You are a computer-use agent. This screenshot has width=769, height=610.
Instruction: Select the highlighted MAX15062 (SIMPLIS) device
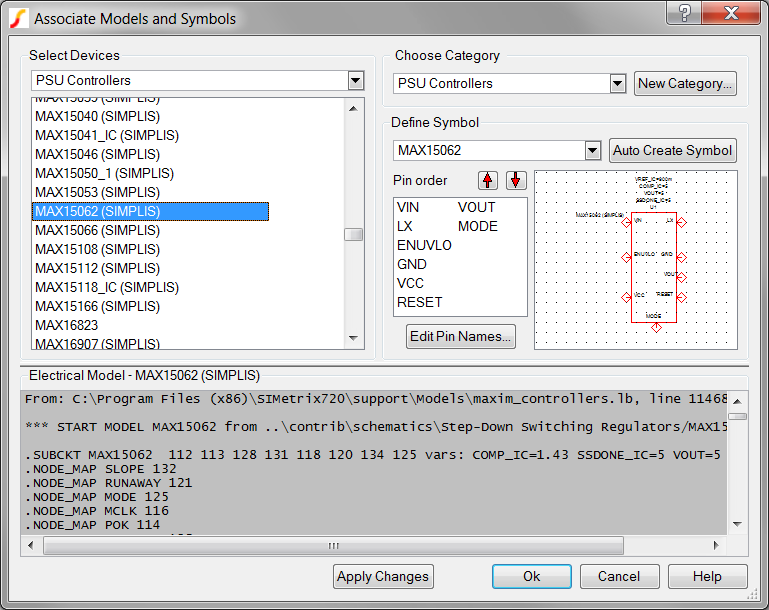(x=151, y=211)
